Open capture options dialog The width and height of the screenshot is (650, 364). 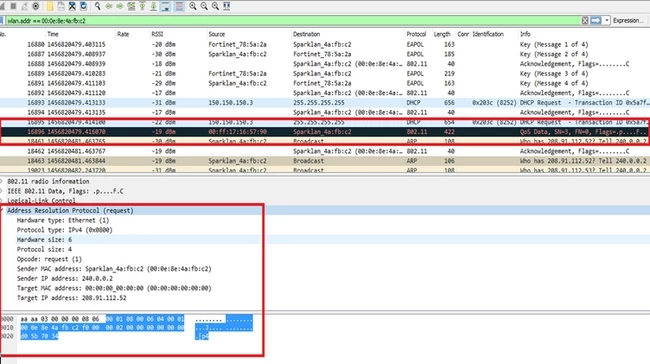pos(36,6)
